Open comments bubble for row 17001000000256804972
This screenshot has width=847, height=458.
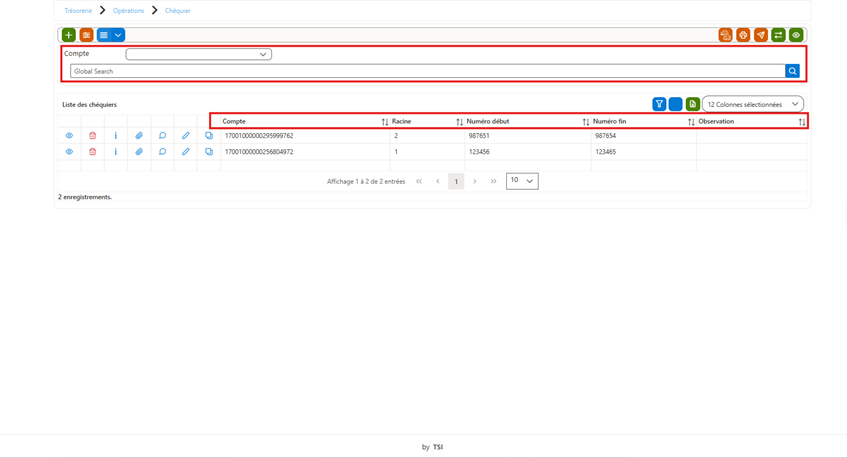tap(162, 152)
